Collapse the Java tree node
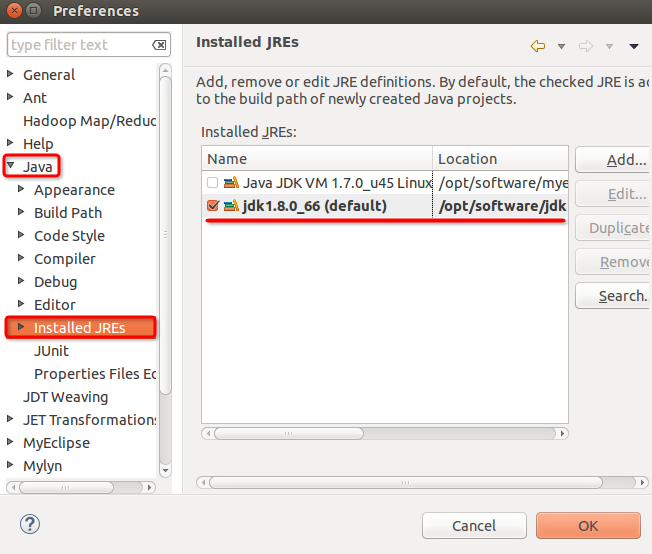This screenshot has width=652, height=554. [11, 167]
